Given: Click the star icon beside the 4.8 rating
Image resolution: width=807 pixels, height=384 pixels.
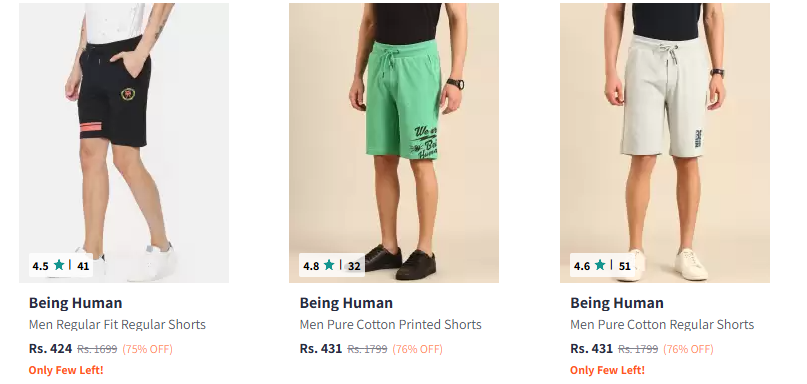Looking at the screenshot, I should (x=329, y=265).
